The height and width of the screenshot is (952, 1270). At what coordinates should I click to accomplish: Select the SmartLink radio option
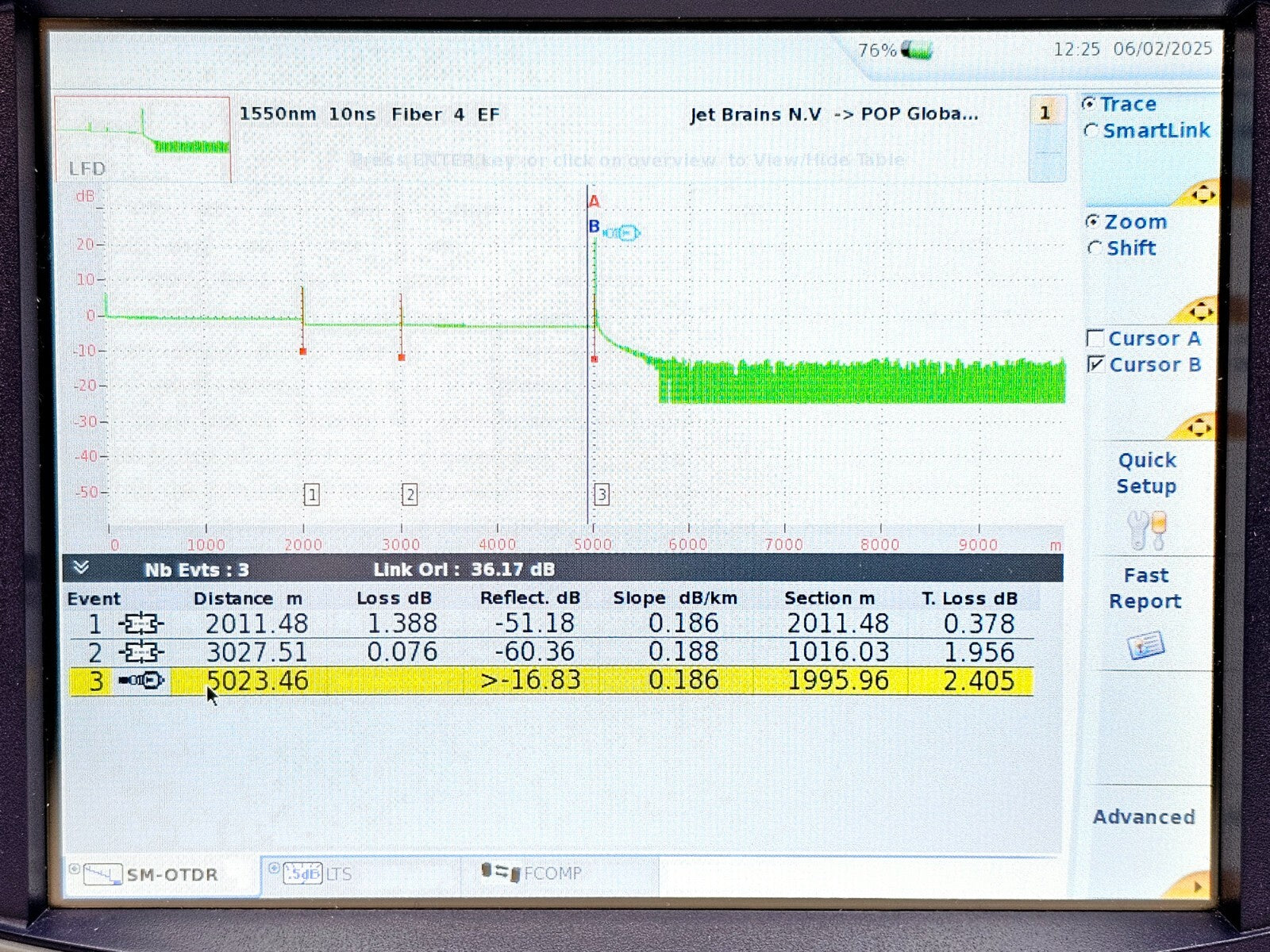point(1091,131)
